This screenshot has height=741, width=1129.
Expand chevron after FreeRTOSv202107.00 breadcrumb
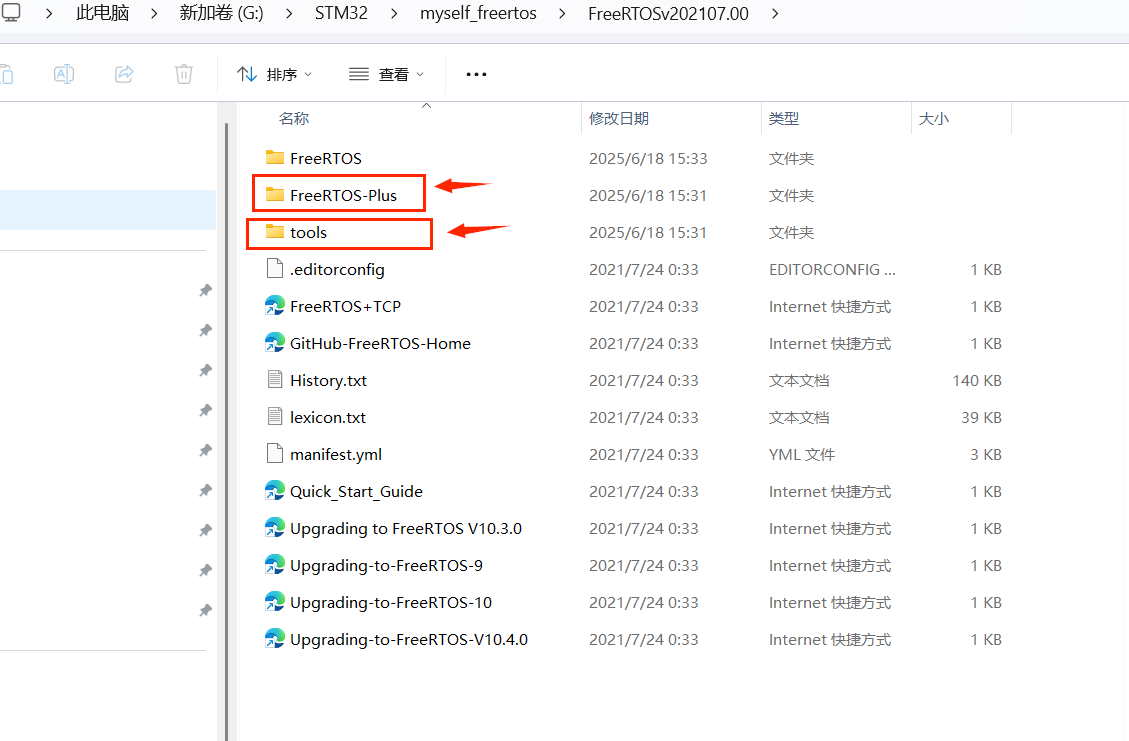click(775, 14)
